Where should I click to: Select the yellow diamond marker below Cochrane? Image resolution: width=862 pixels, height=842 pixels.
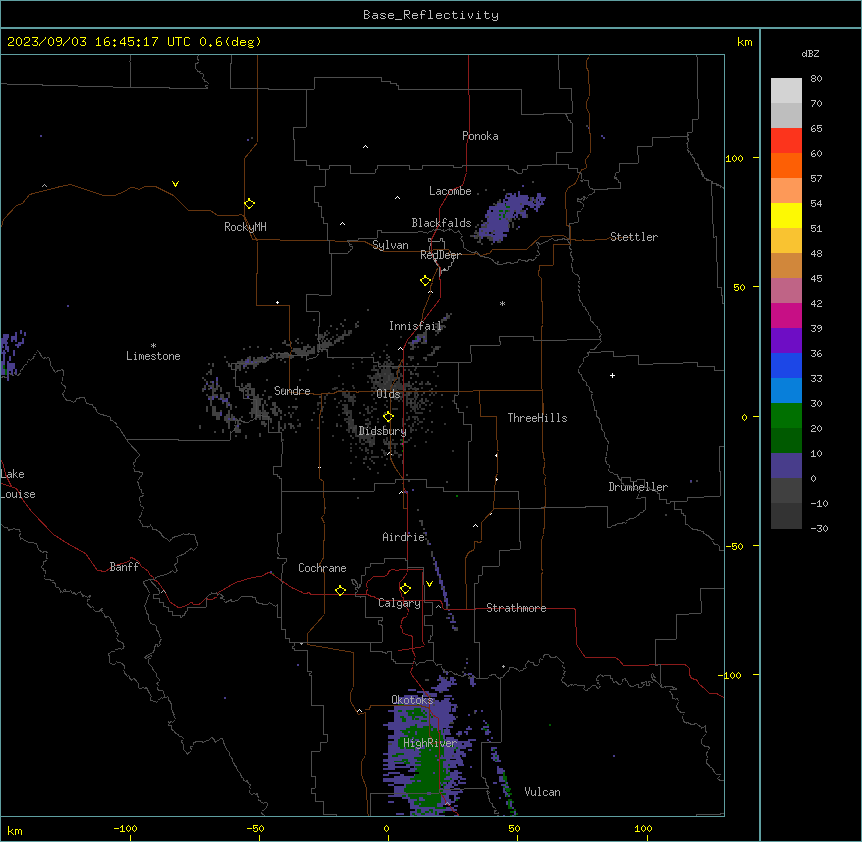[340, 590]
